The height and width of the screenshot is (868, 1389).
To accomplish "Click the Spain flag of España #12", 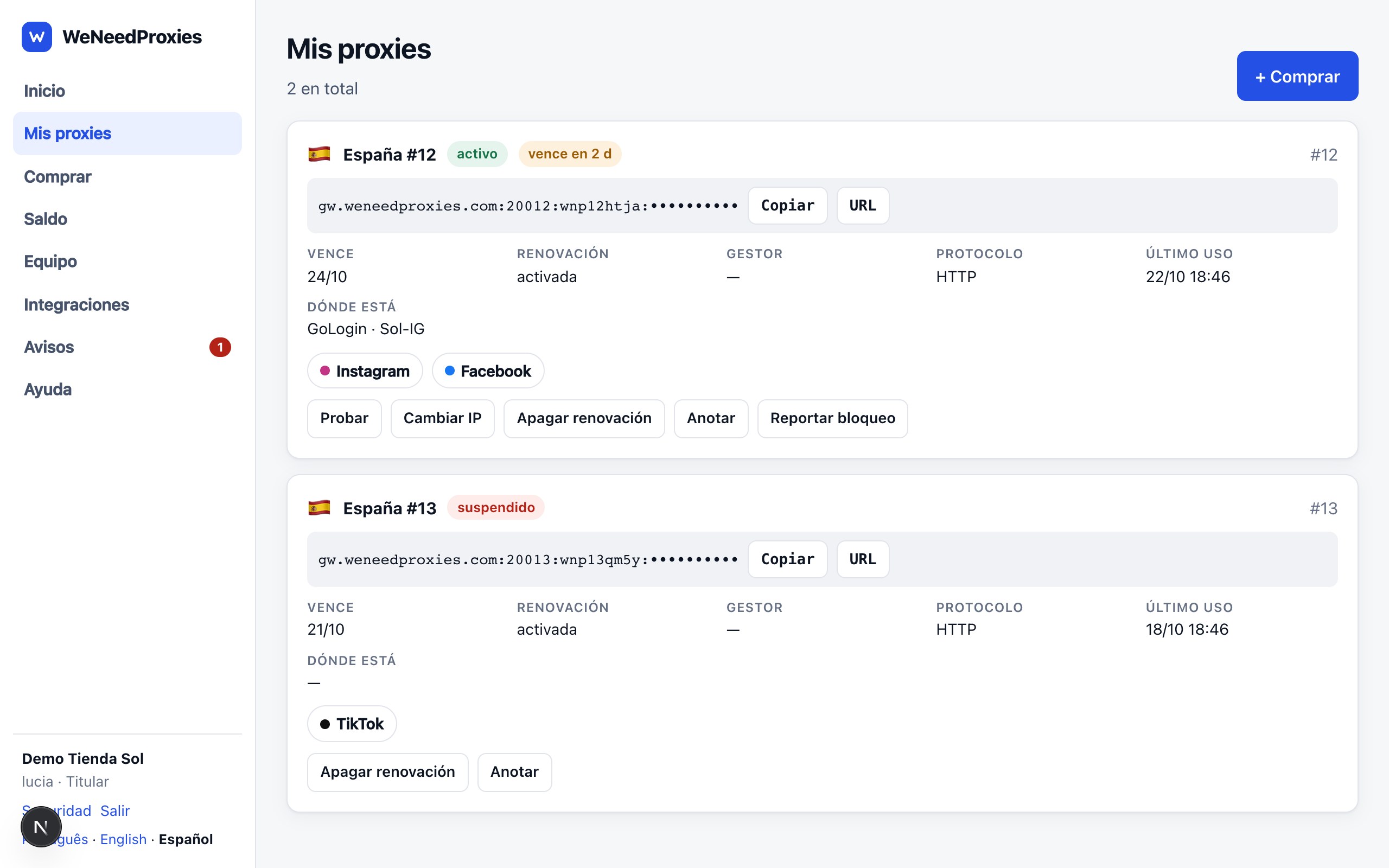I will coord(319,154).
